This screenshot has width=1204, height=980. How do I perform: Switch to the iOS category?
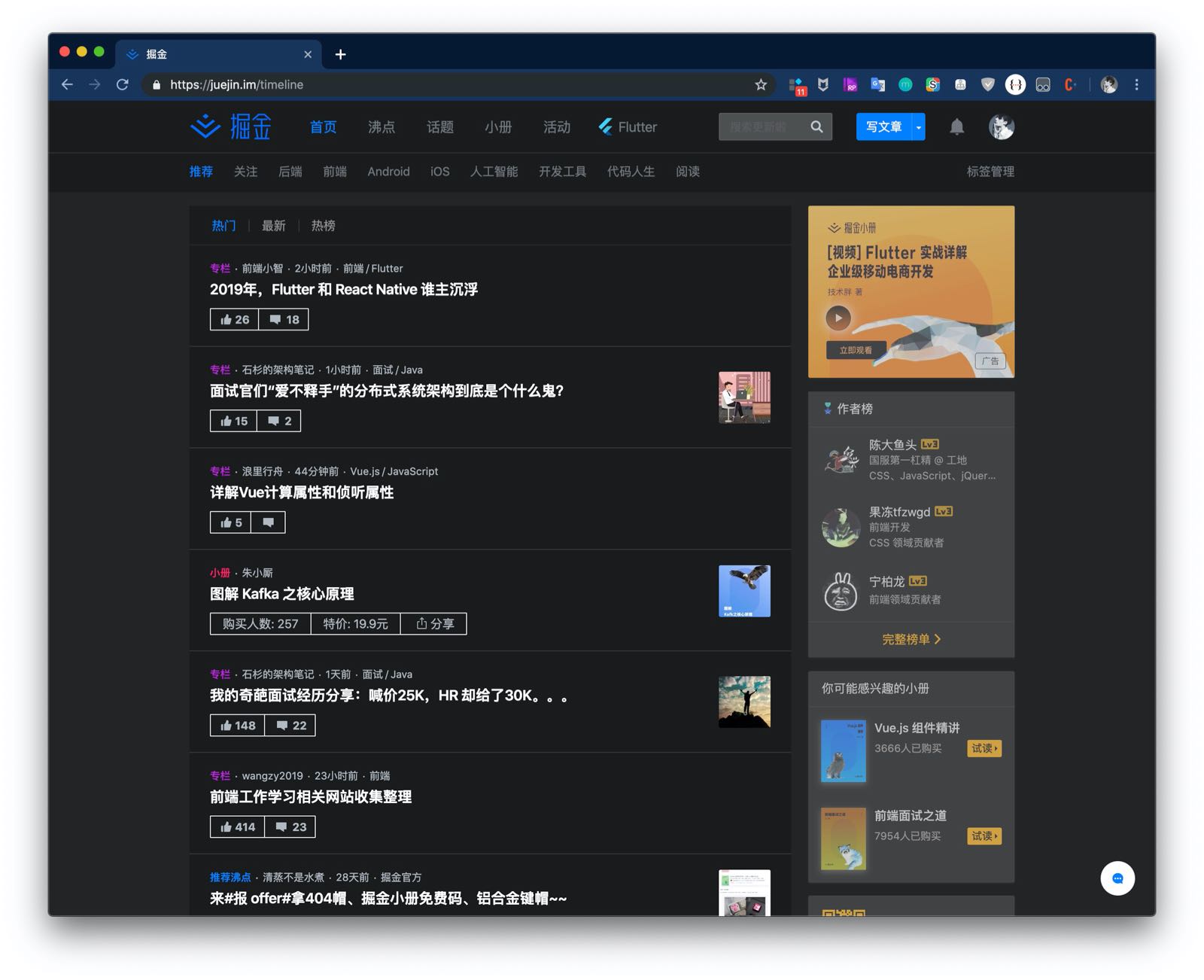click(x=440, y=172)
